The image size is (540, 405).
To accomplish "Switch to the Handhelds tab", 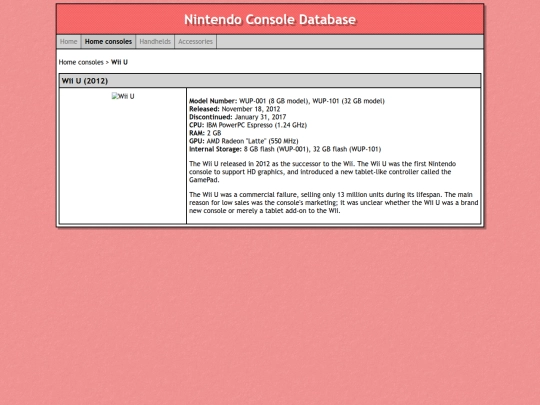I will point(155,42).
